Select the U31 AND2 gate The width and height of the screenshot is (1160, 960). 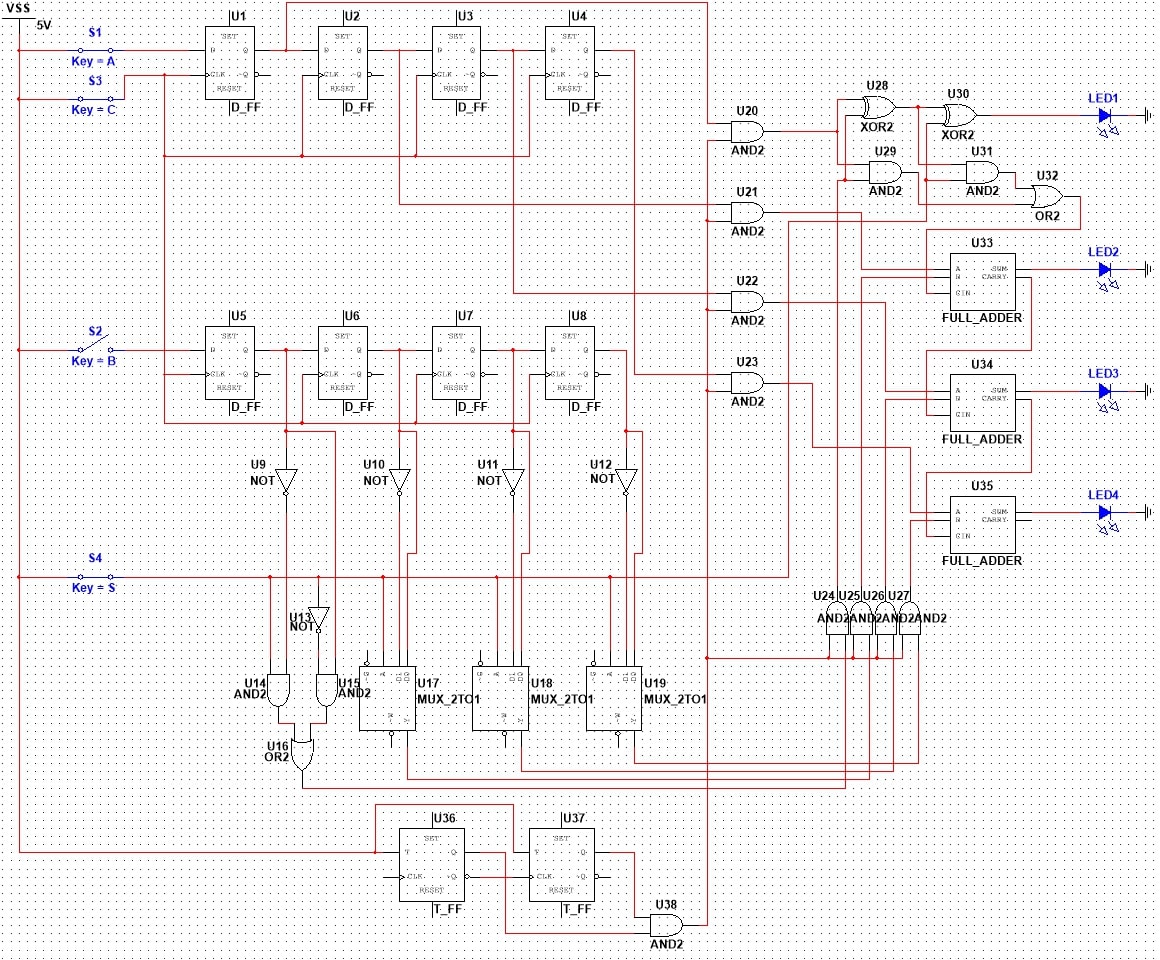(x=982, y=172)
